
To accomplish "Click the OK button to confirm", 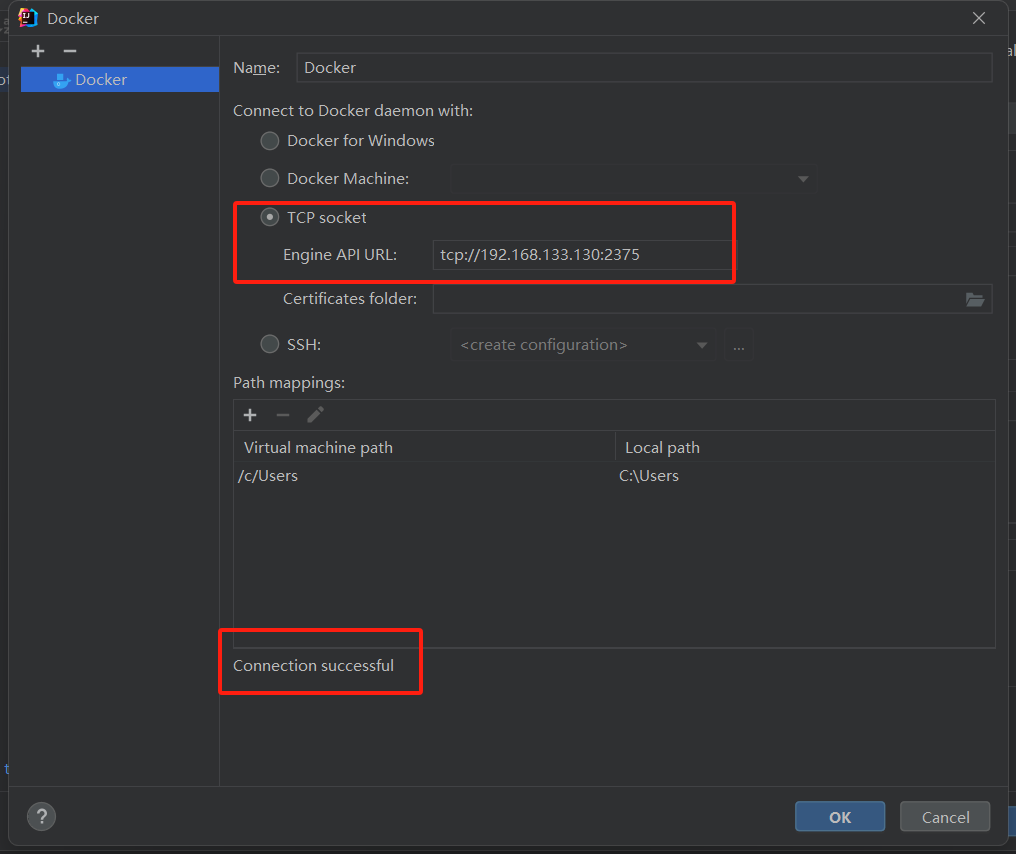I will pyautogui.click(x=840, y=817).
